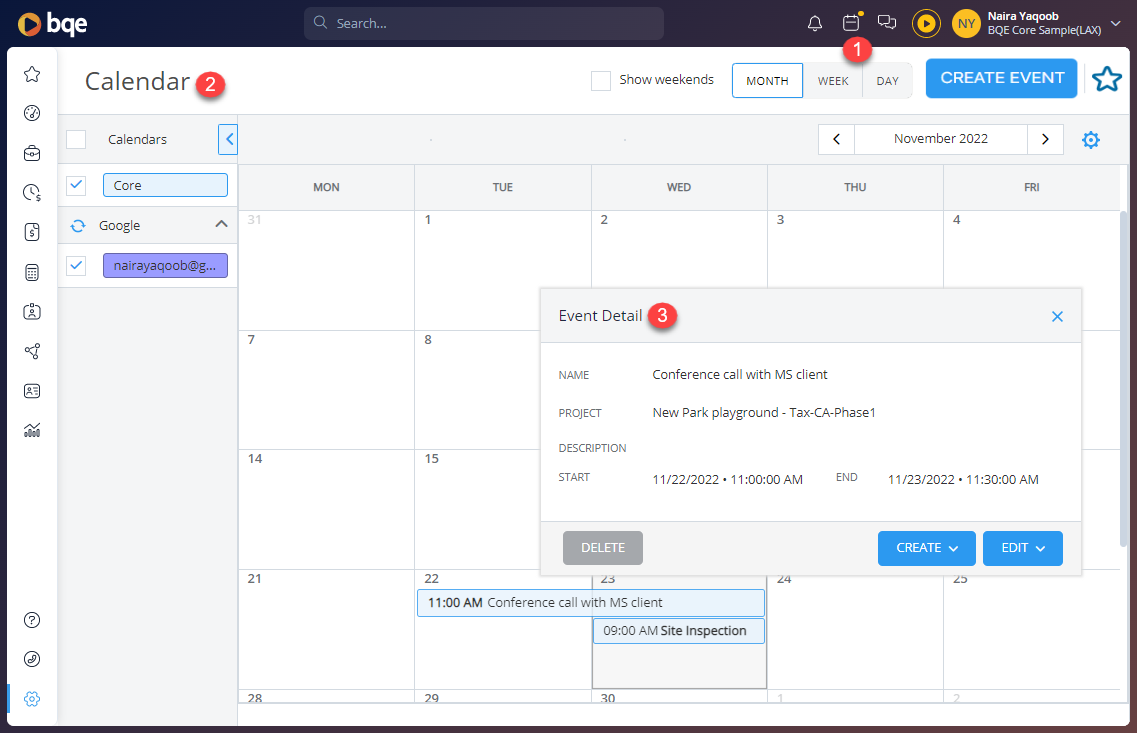1137x733 pixels.
Task: Open the Contacts card icon in sidebar
Action: click(32, 391)
